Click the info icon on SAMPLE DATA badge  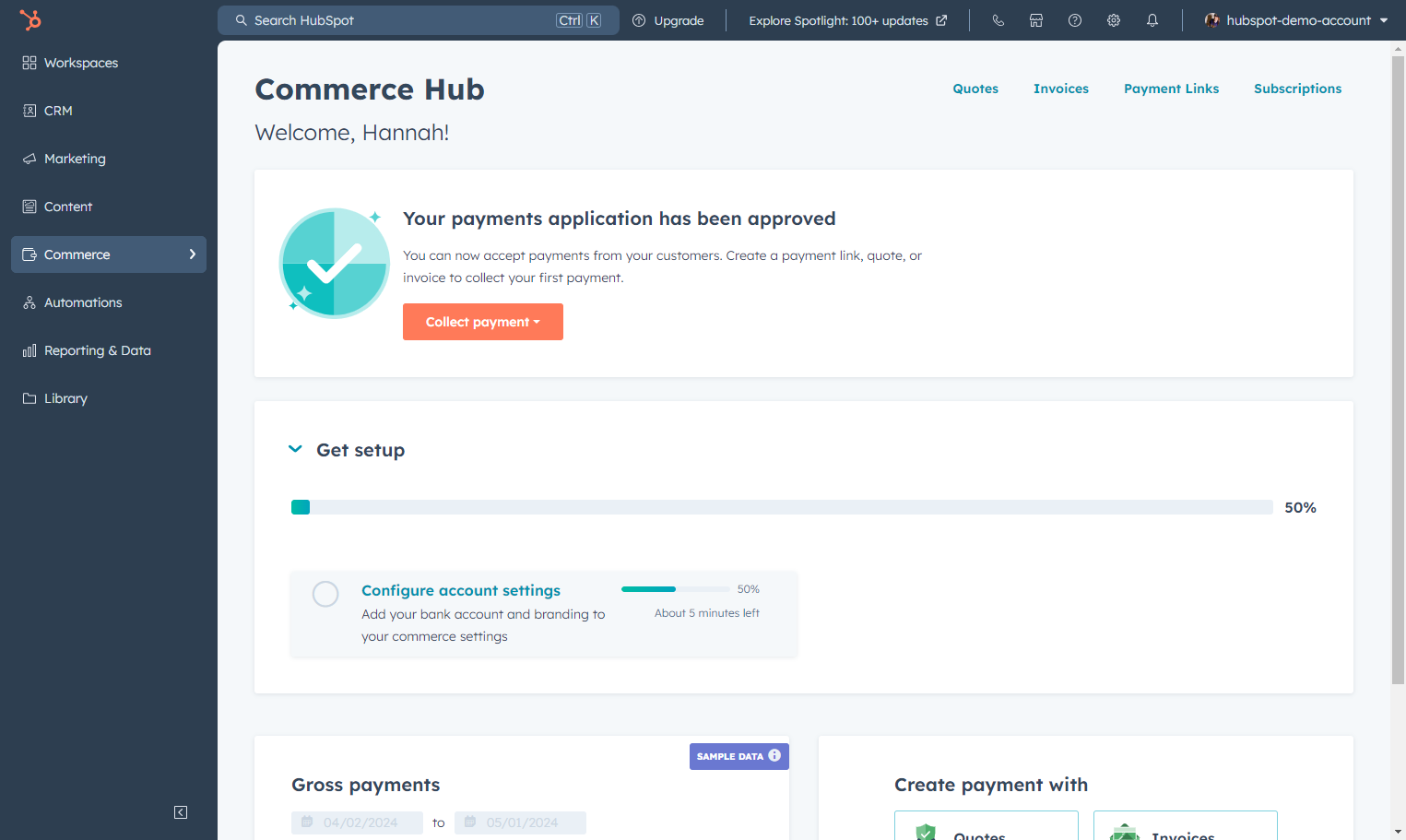click(774, 755)
